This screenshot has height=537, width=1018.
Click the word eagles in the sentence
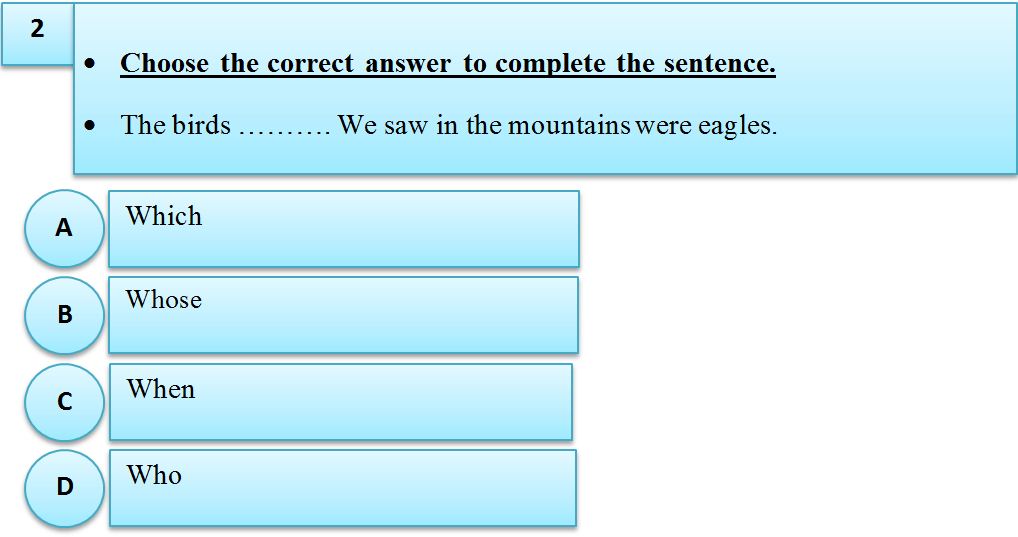click(737, 126)
